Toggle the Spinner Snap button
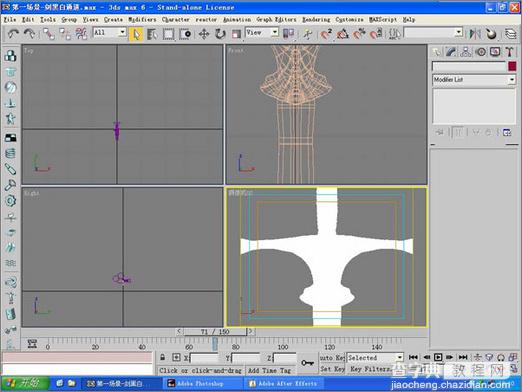 pos(376,34)
